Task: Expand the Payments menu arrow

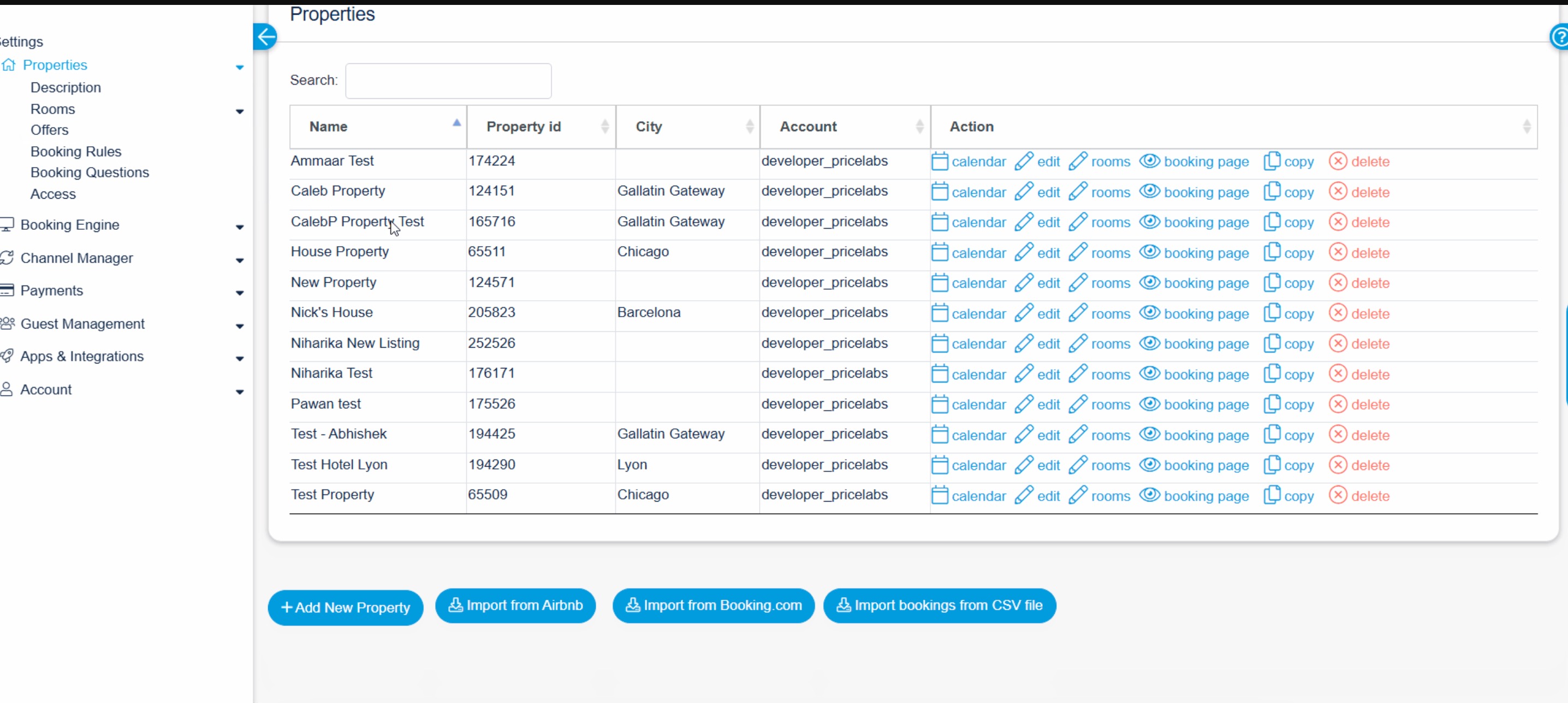Action: click(240, 293)
